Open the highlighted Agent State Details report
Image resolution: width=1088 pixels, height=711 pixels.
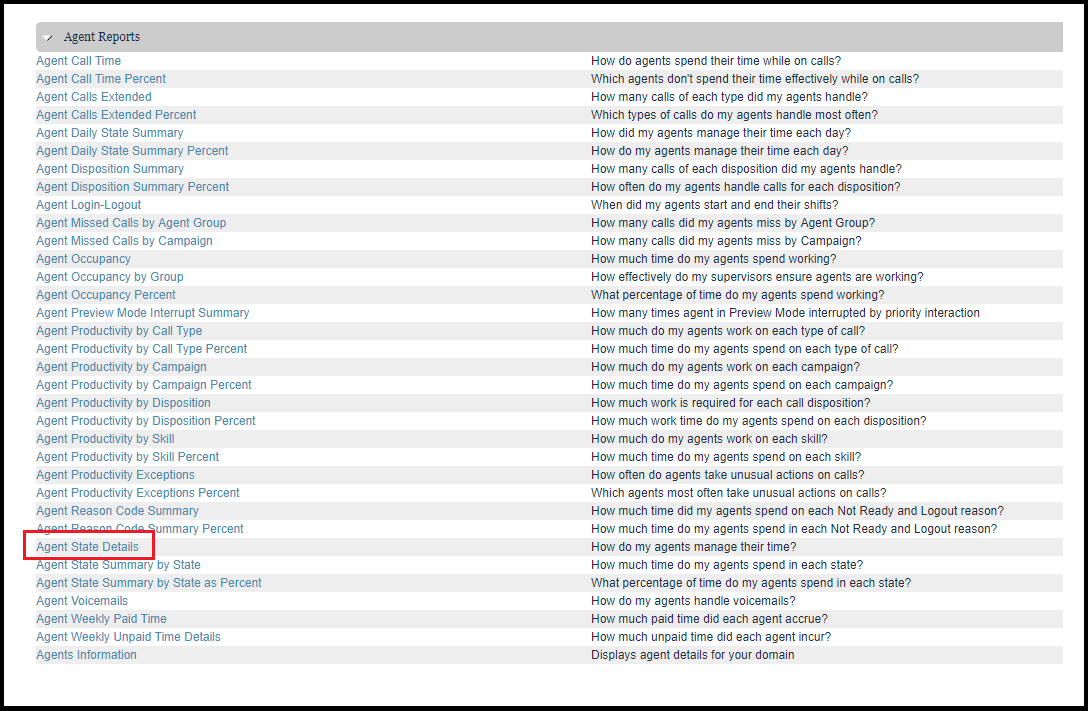point(88,547)
